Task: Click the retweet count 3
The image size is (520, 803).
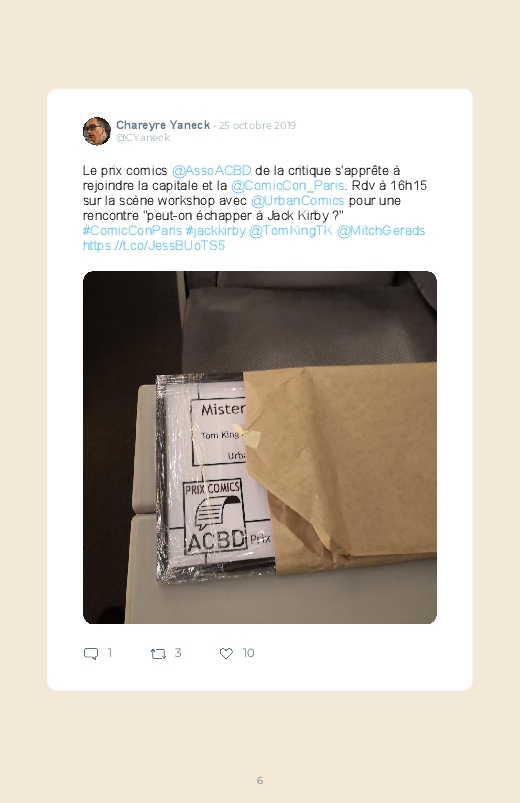Action: (x=178, y=653)
